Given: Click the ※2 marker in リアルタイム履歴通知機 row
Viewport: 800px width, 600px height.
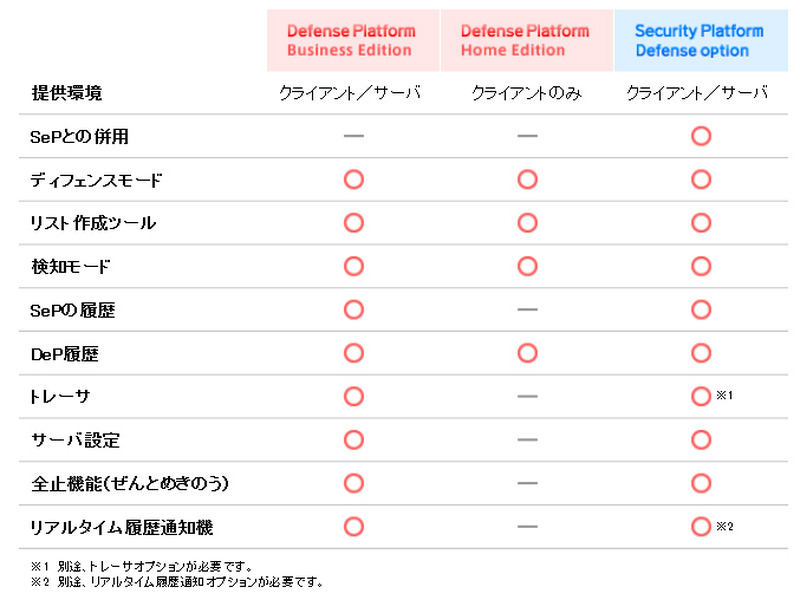Looking at the screenshot, I should 726,526.
